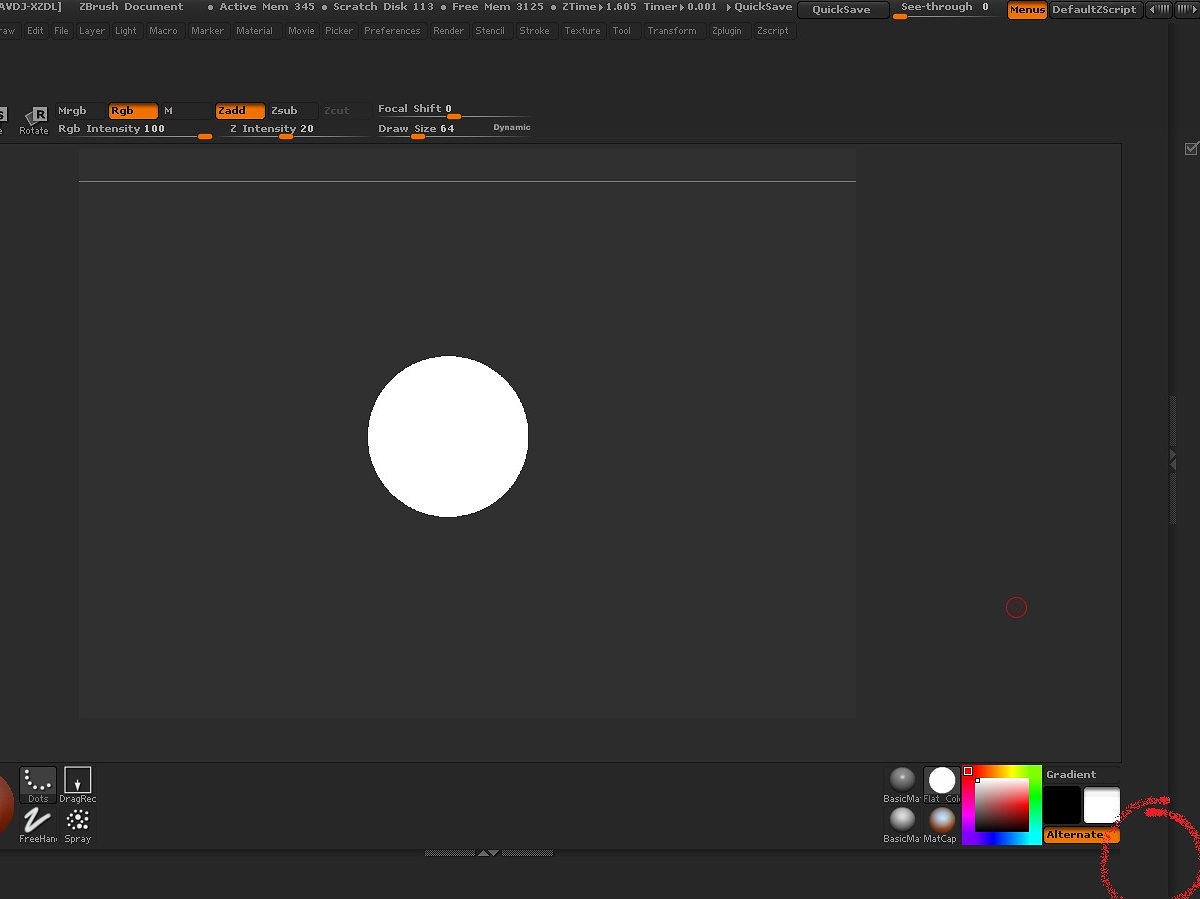Toggle Dynamic draw size

[511, 128]
